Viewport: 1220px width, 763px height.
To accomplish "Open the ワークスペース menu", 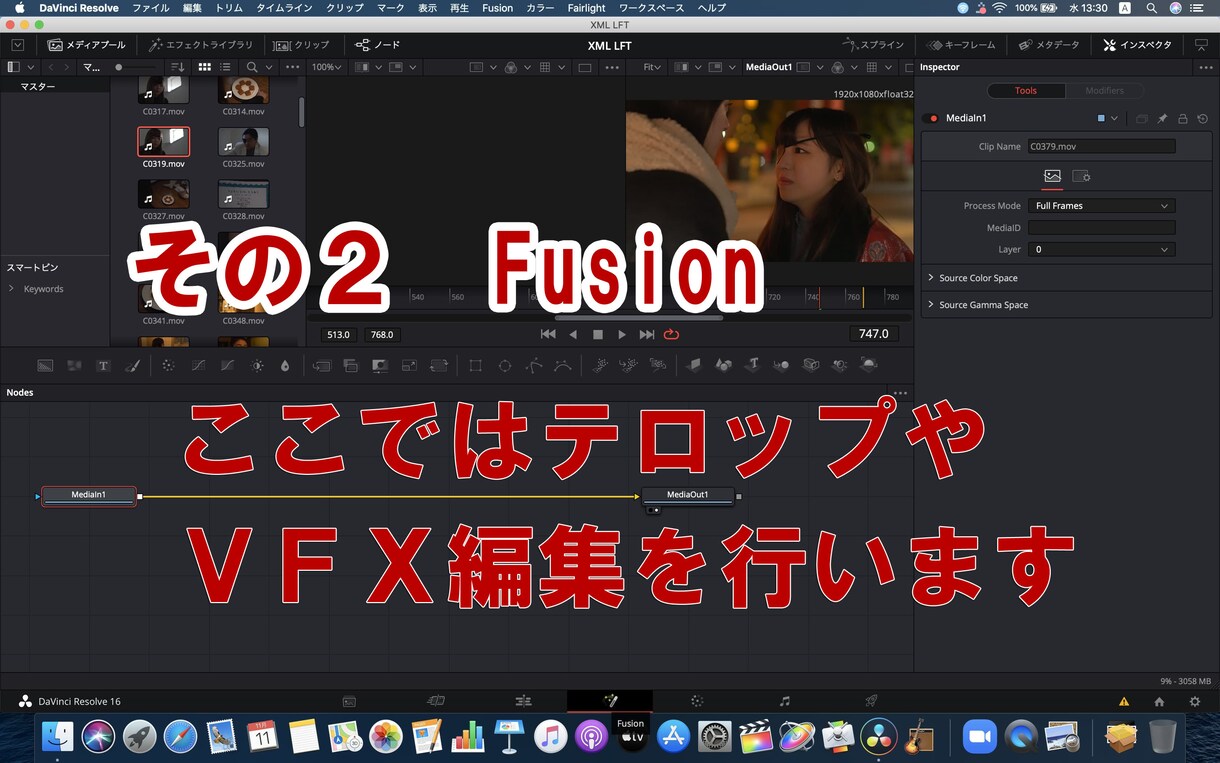I will coord(651,8).
